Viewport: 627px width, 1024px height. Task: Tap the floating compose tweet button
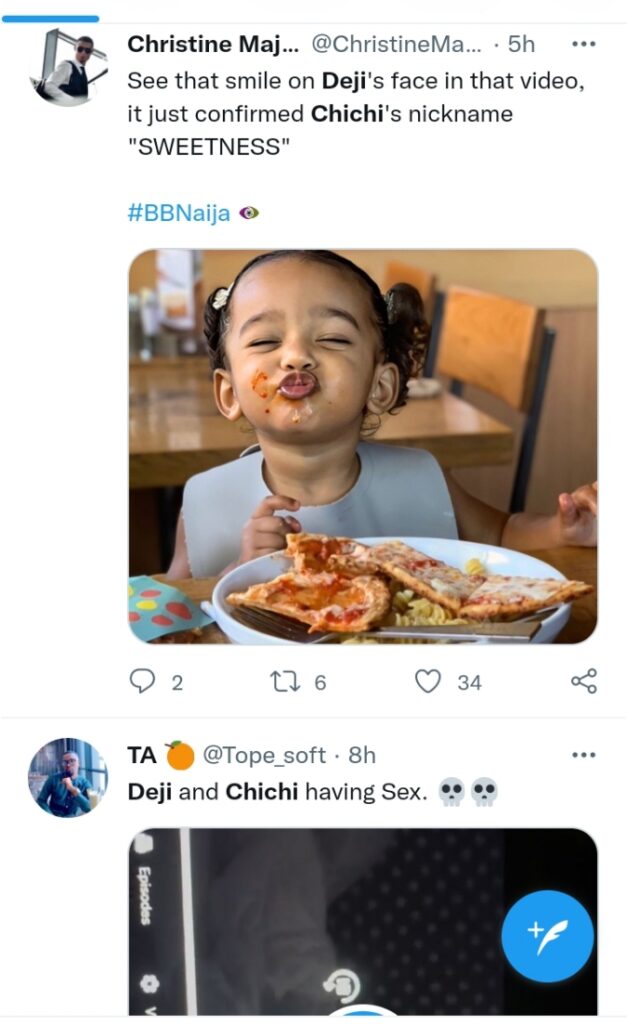tap(547, 936)
